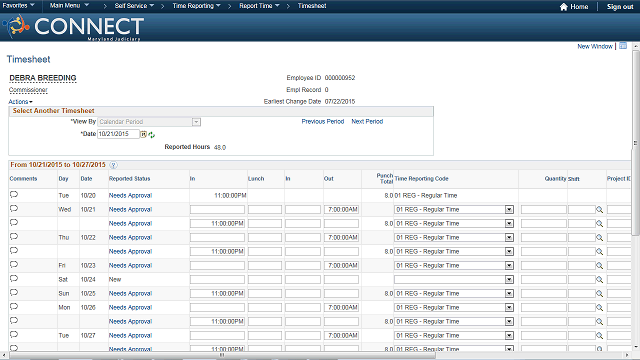
Task: Click shift lookup magnifier on Wed 10/21 row
Action: (x=599, y=209)
